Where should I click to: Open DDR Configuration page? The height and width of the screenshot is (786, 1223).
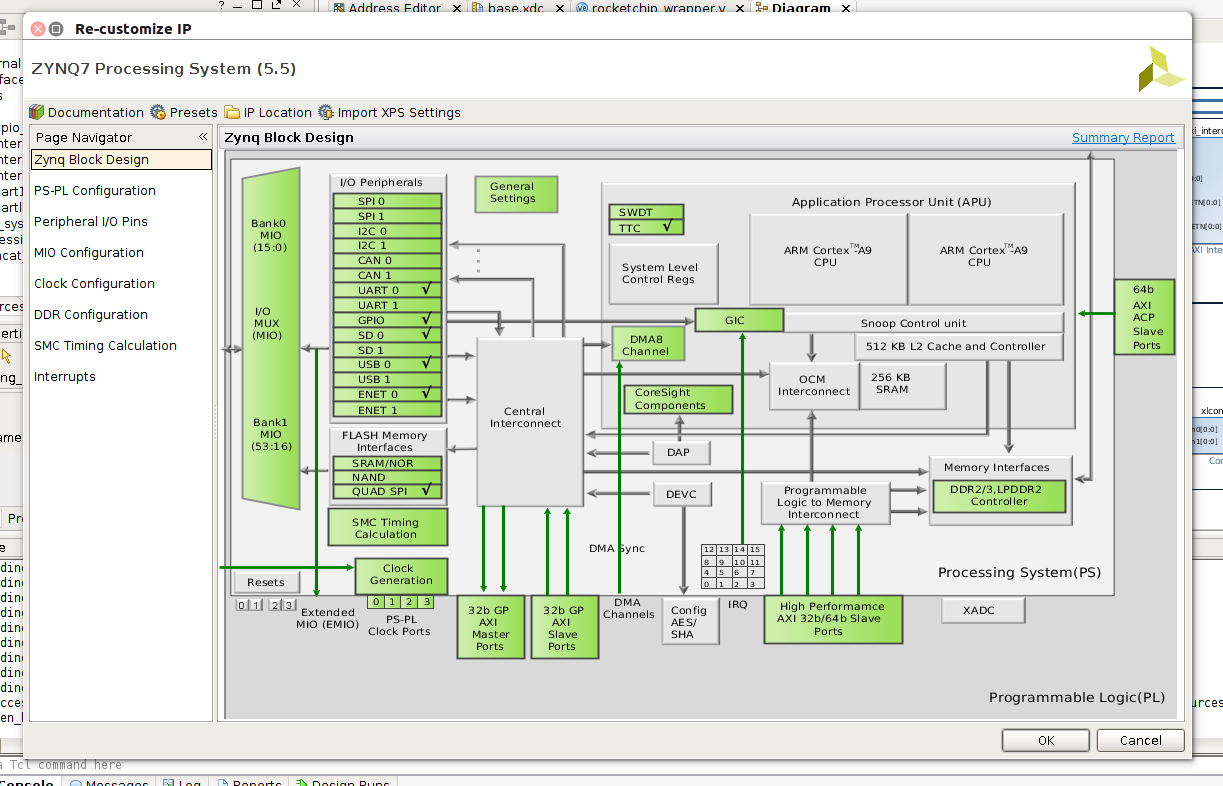tap(91, 314)
